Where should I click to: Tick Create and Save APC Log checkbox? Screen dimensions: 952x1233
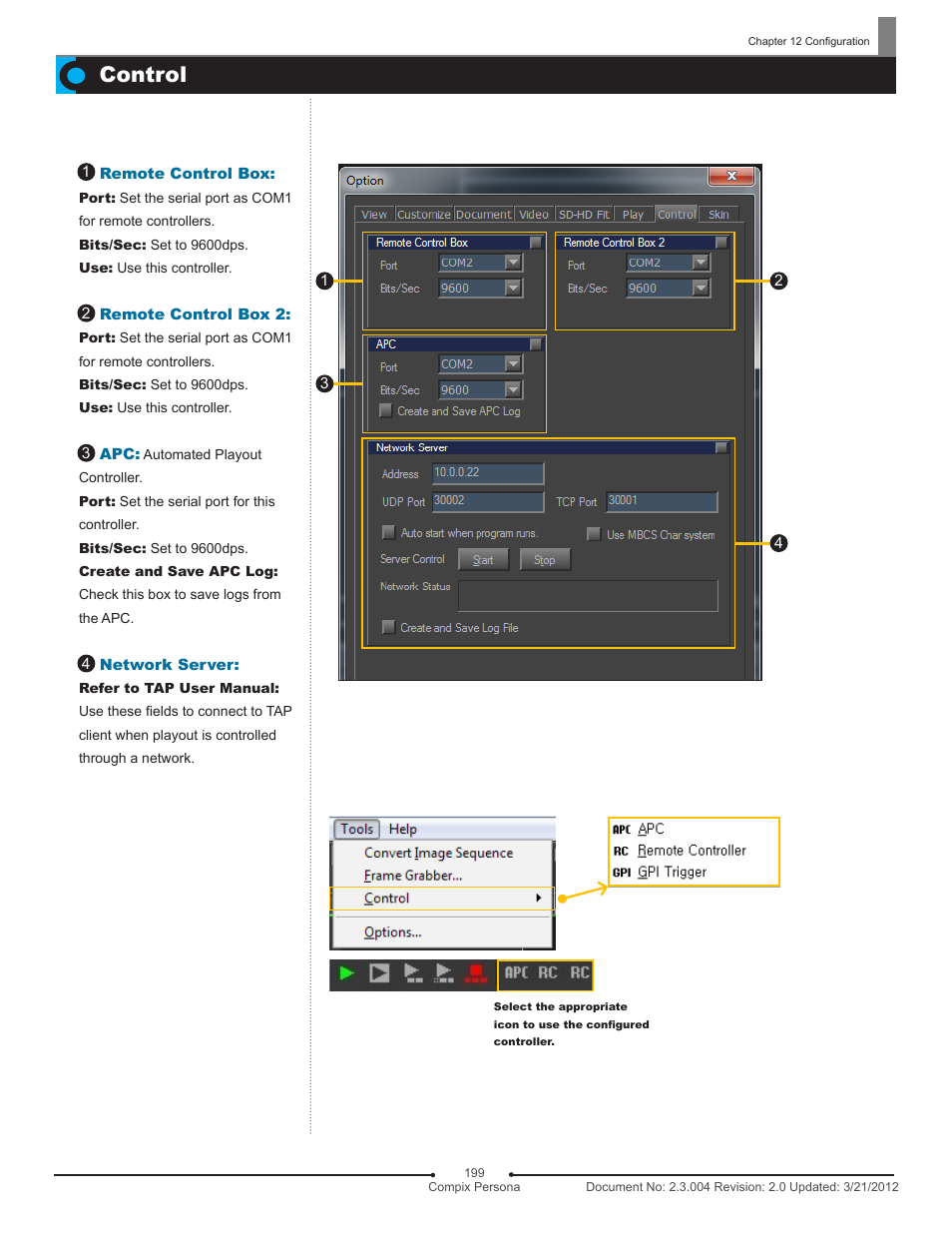click(385, 410)
